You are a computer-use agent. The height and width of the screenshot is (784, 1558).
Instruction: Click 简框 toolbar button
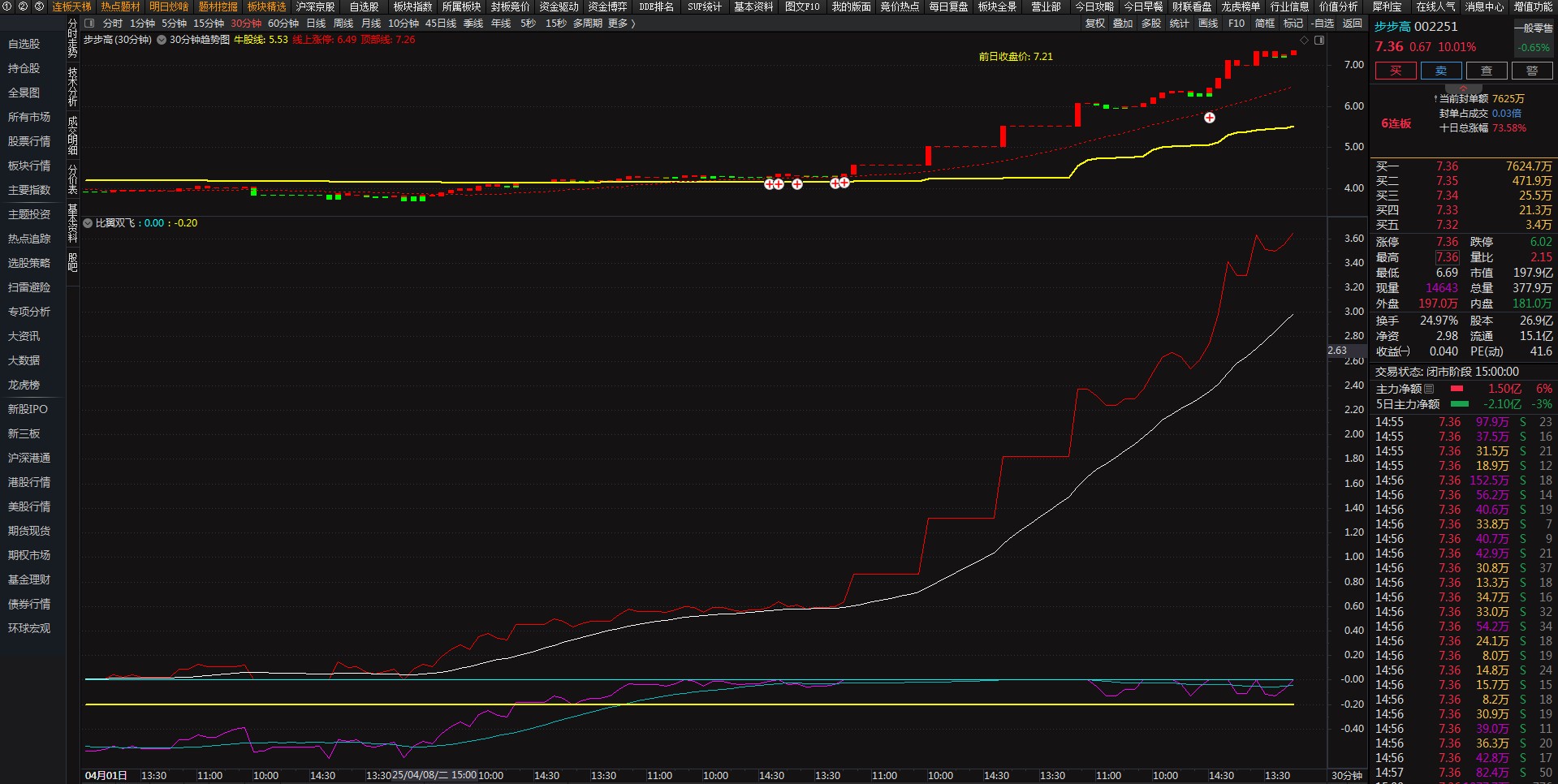click(1265, 24)
